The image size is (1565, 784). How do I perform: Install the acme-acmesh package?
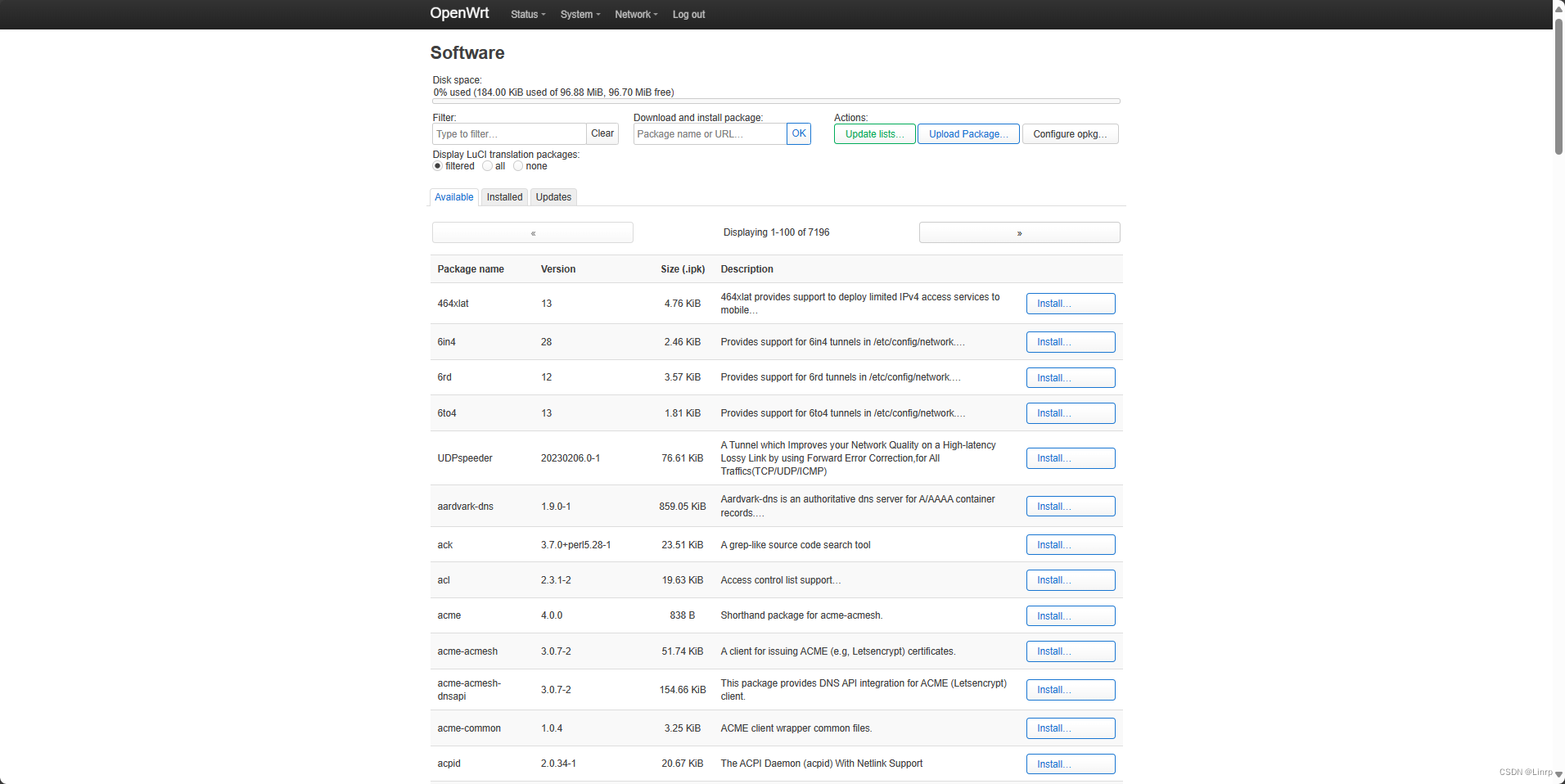tap(1071, 651)
